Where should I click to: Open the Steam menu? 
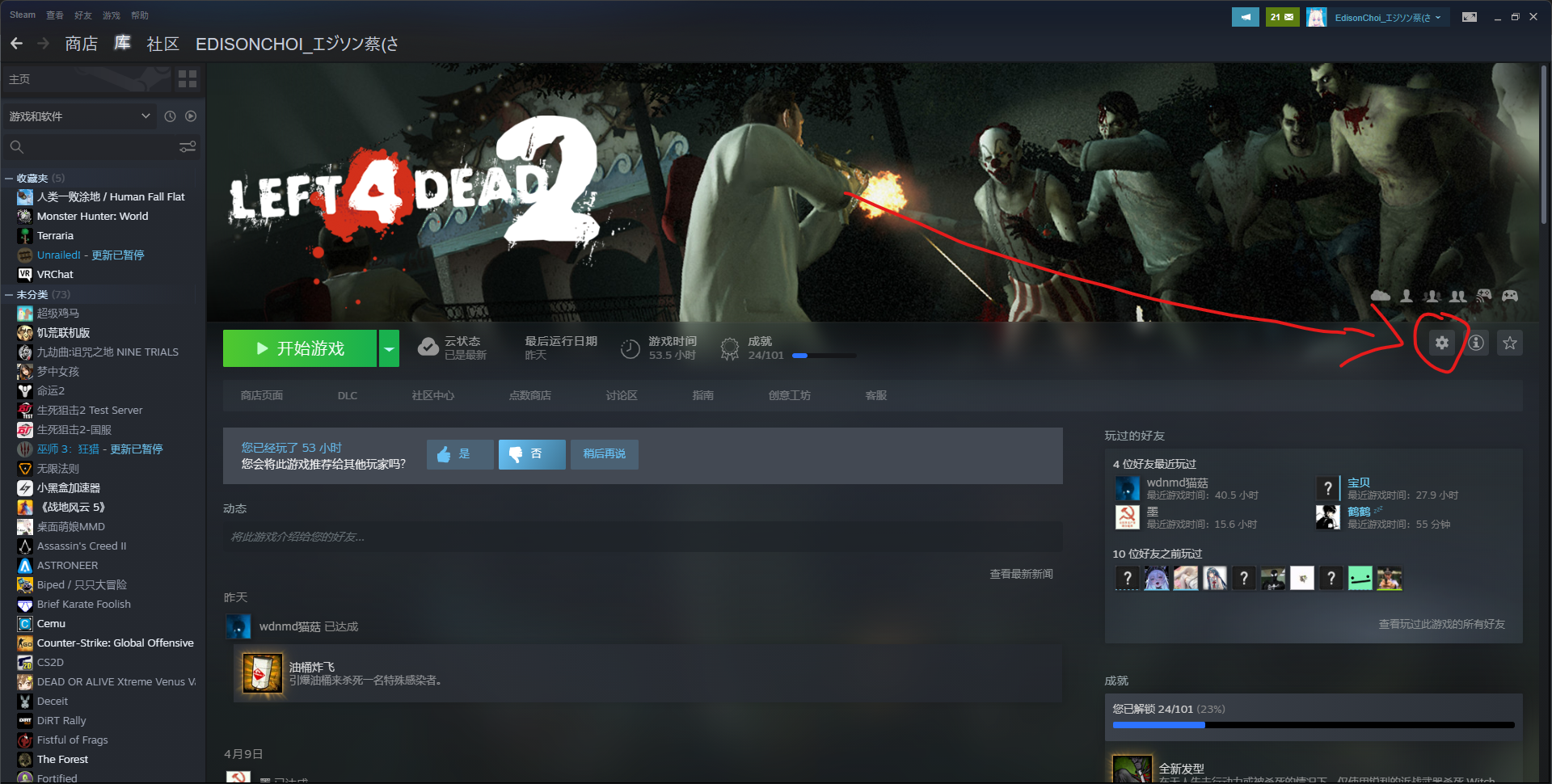[23, 15]
